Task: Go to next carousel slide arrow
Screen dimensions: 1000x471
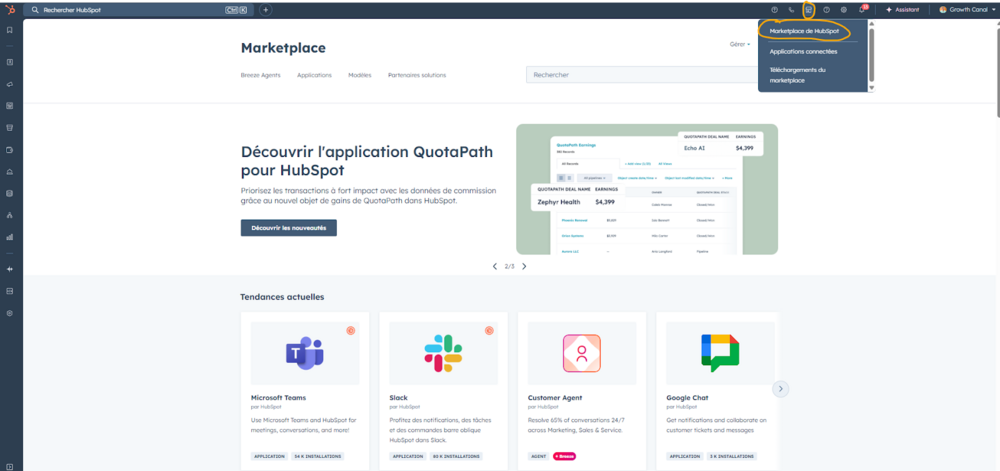Action: [524, 266]
